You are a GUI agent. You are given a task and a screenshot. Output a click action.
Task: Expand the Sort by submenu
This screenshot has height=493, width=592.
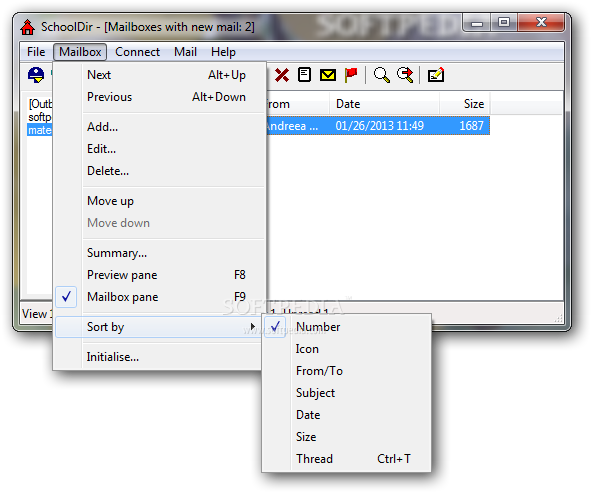pos(158,327)
